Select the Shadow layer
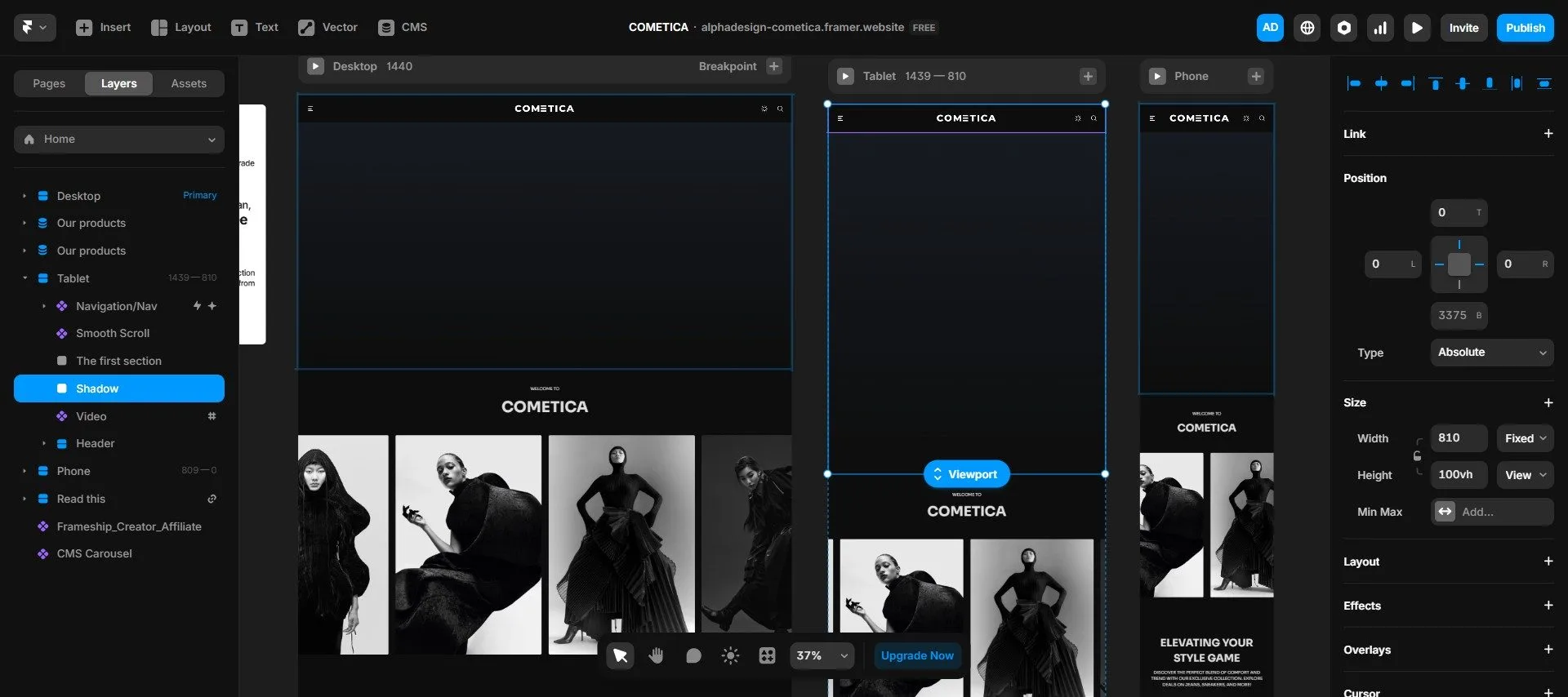1568x697 pixels. click(x=119, y=388)
